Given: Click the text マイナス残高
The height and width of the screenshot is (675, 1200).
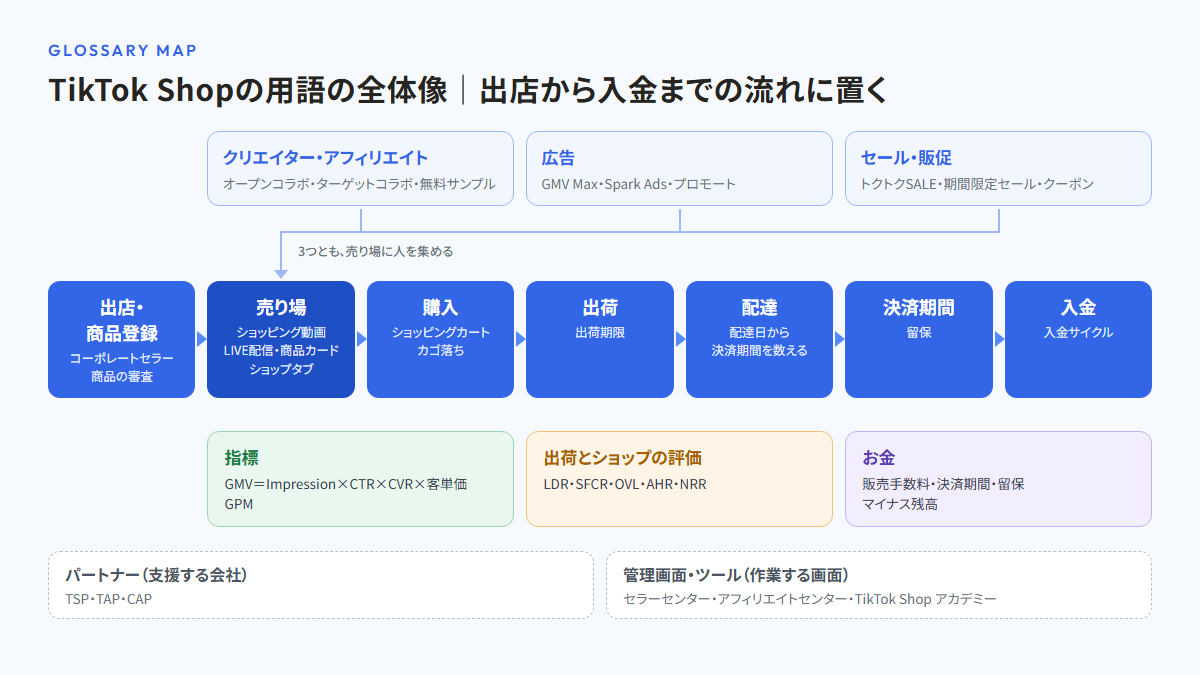Looking at the screenshot, I should 900,504.
